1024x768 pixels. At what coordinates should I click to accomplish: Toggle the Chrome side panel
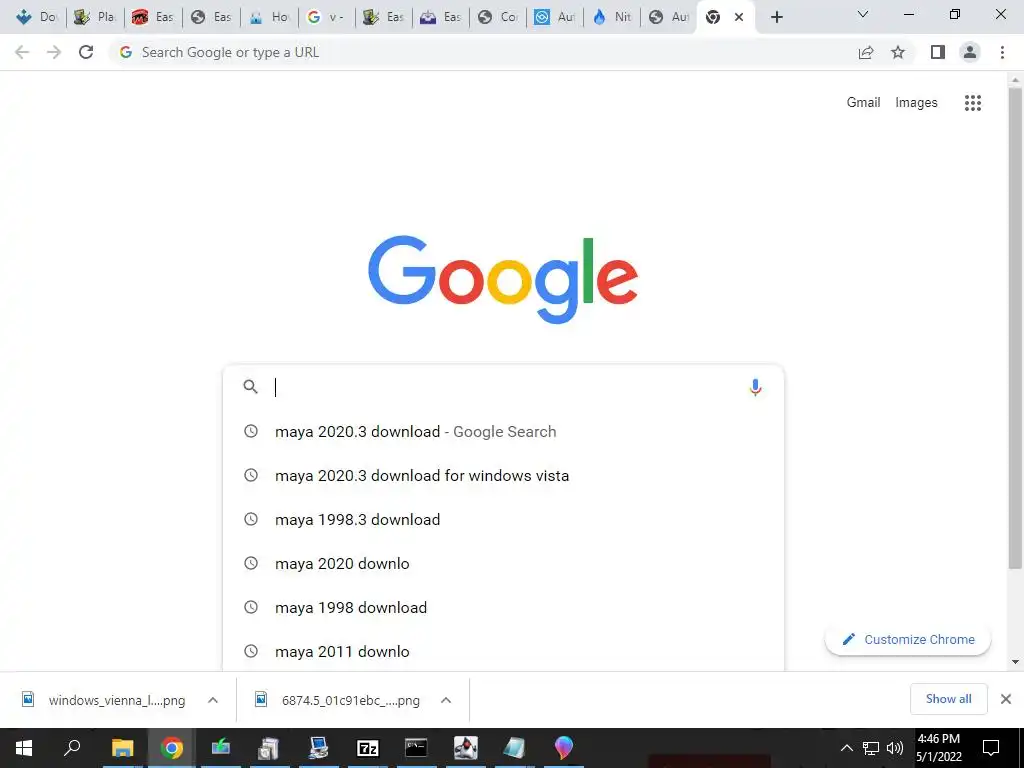point(938,52)
